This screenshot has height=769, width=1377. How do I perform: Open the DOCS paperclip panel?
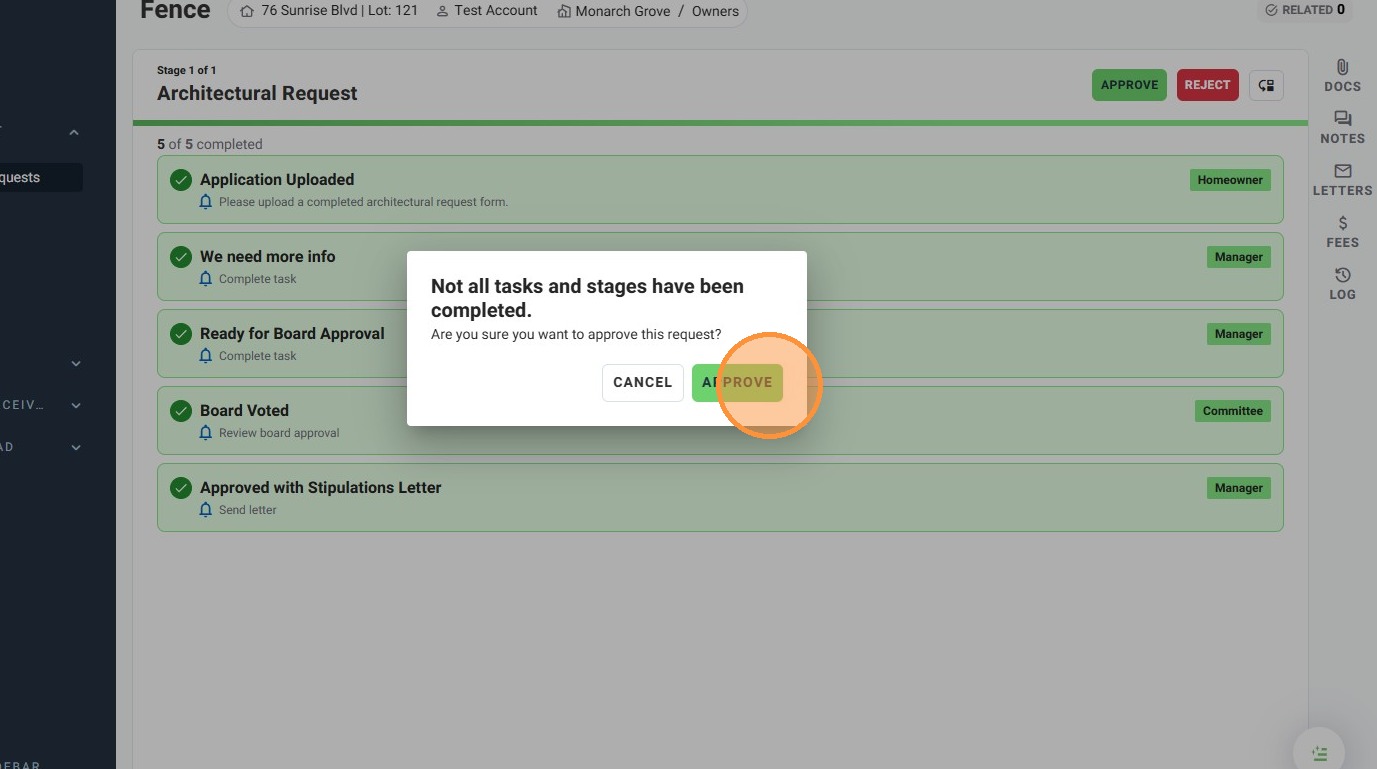coord(1342,75)
